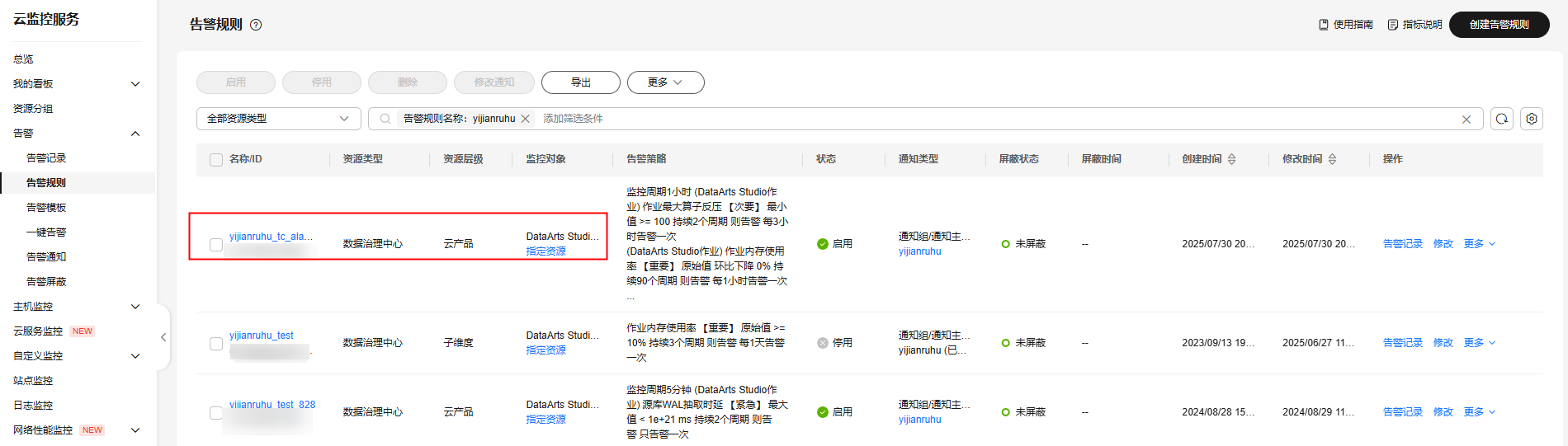Screen dimensions: 1568x446
Task: Open 日志监控 in sidebar
Action: pos(33,406)
